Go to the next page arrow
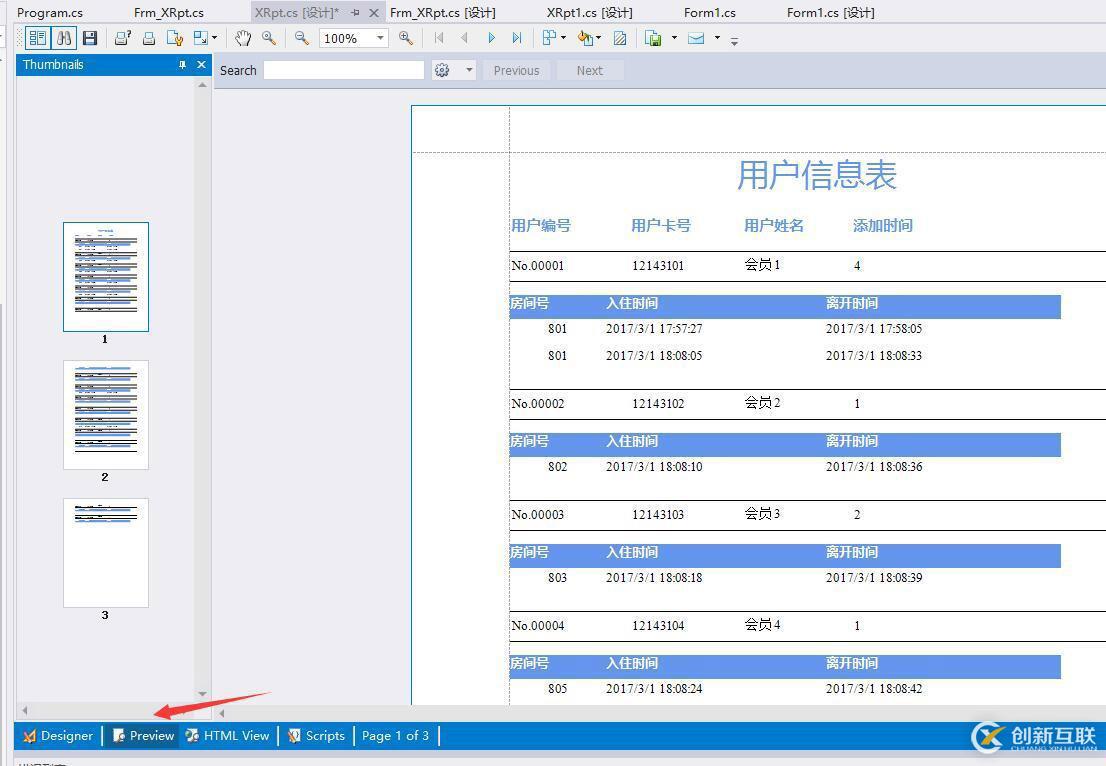 pos(491,38)
